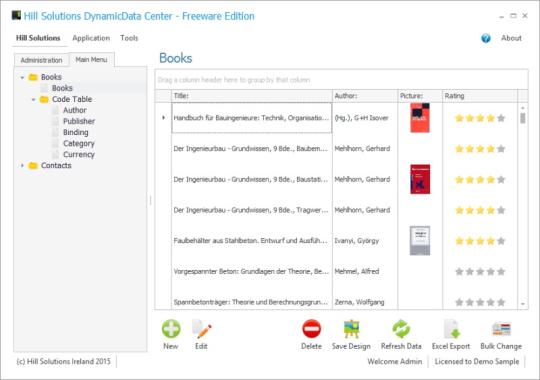Viewport: 540px width, 380px height.
Task: Click the Refresh Data icon
Action: pos(401,329)
